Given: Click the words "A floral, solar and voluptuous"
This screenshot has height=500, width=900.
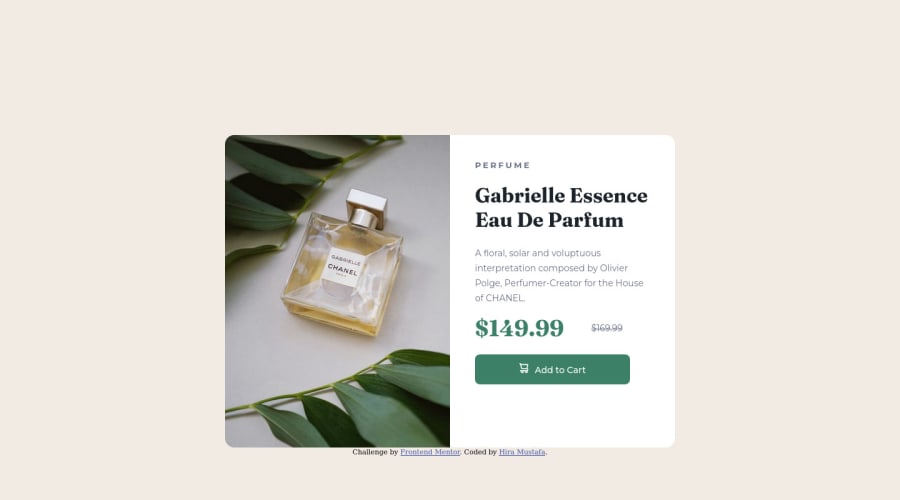Looking at the screenshot, I should [x=538, y=253].
